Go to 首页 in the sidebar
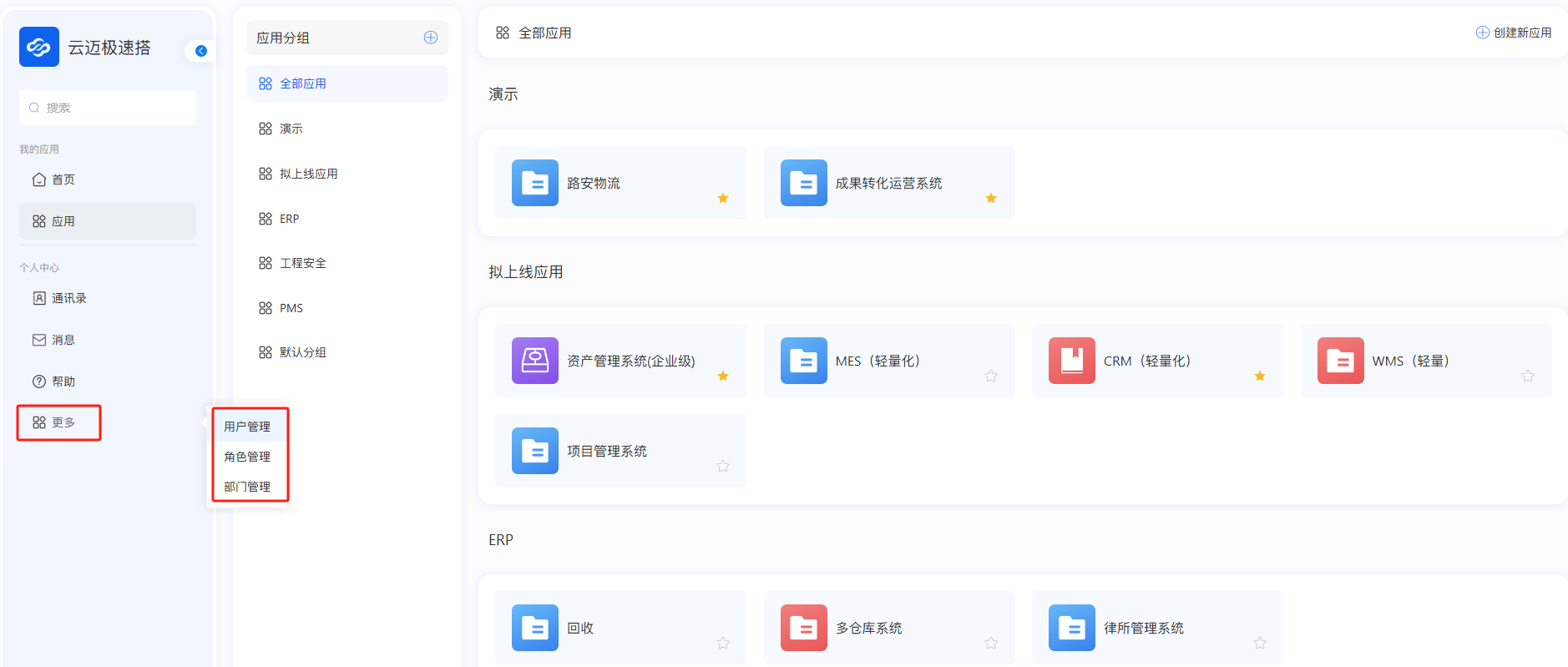 (63, 179)
